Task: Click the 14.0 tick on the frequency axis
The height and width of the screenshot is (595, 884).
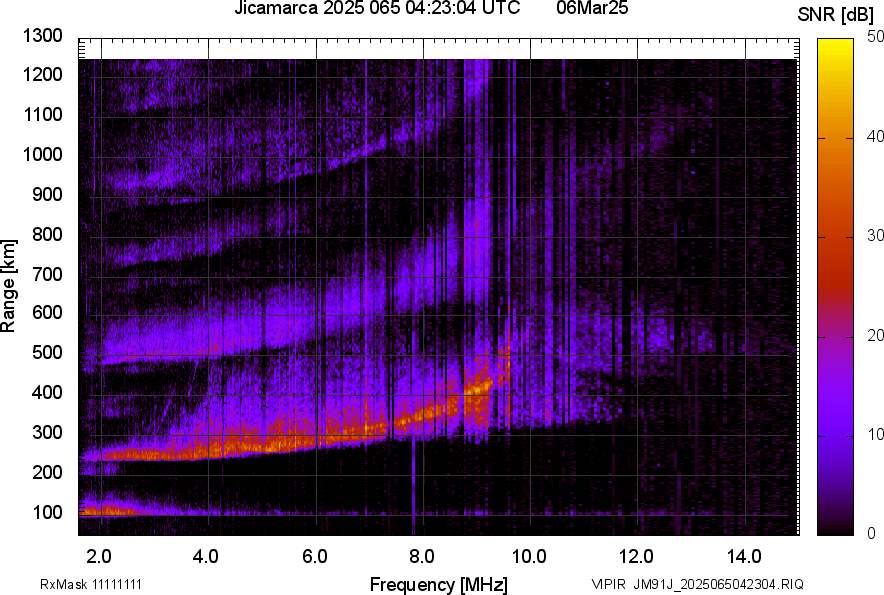Action: point(745,555)
